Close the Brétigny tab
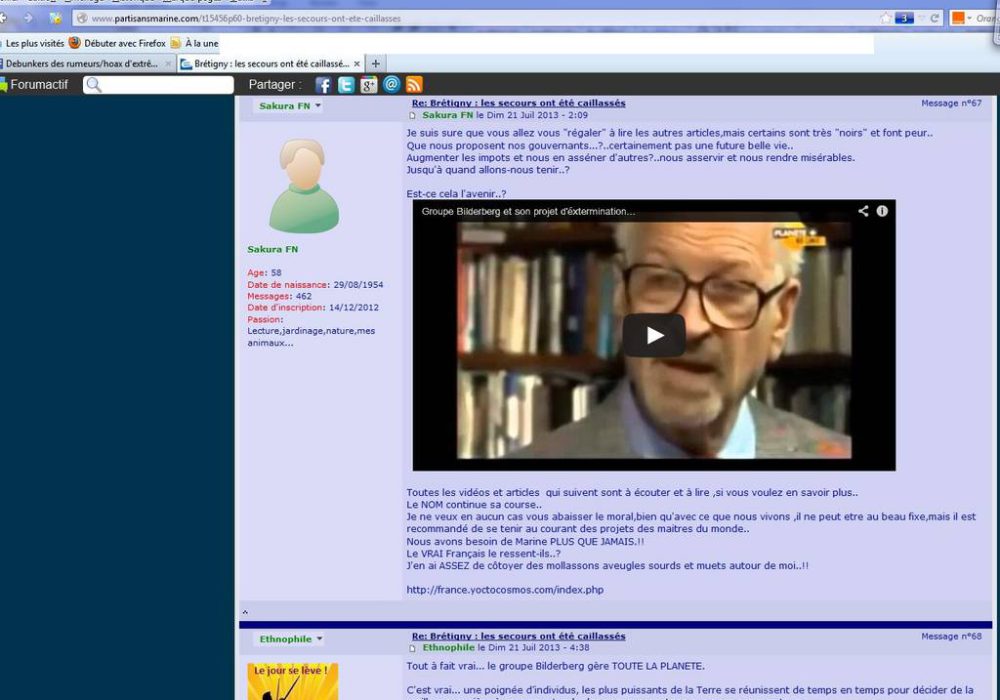Image resolution: width=1000 pixels, height=700 pixels. pyautogui.click(x=357, y=64)
